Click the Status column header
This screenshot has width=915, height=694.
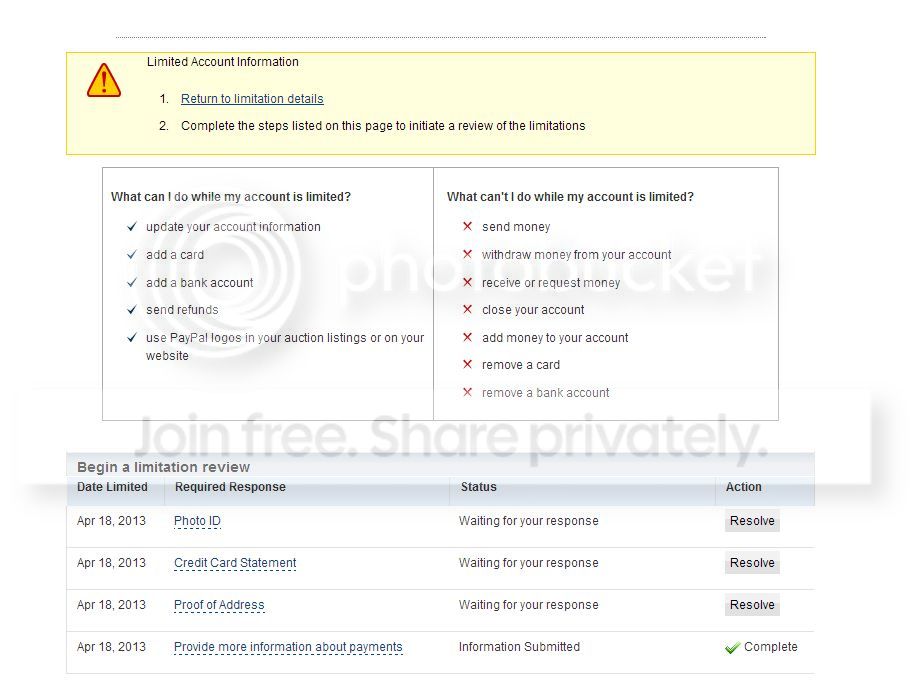tap(479, 487)
